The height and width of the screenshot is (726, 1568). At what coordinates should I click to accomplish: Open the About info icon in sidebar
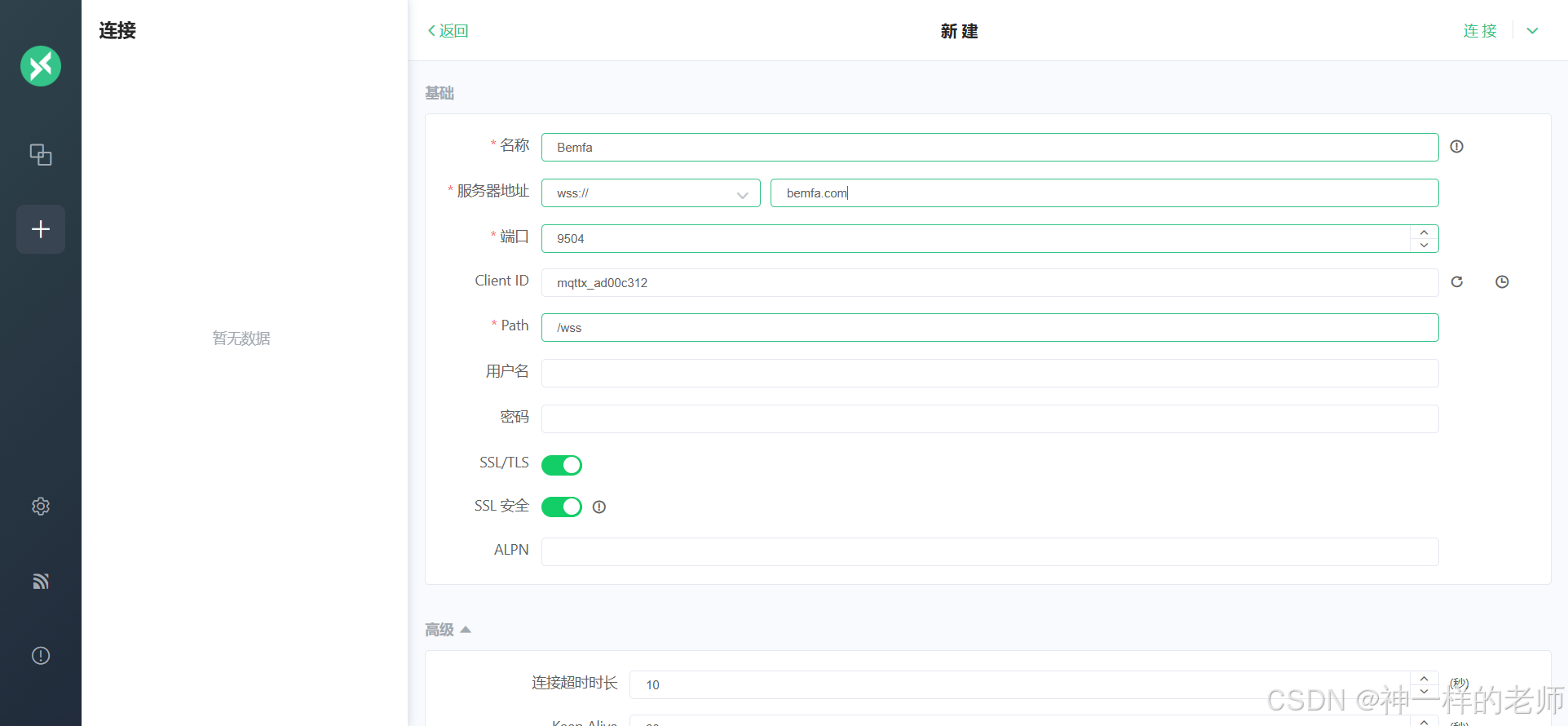tap(41, 656)
